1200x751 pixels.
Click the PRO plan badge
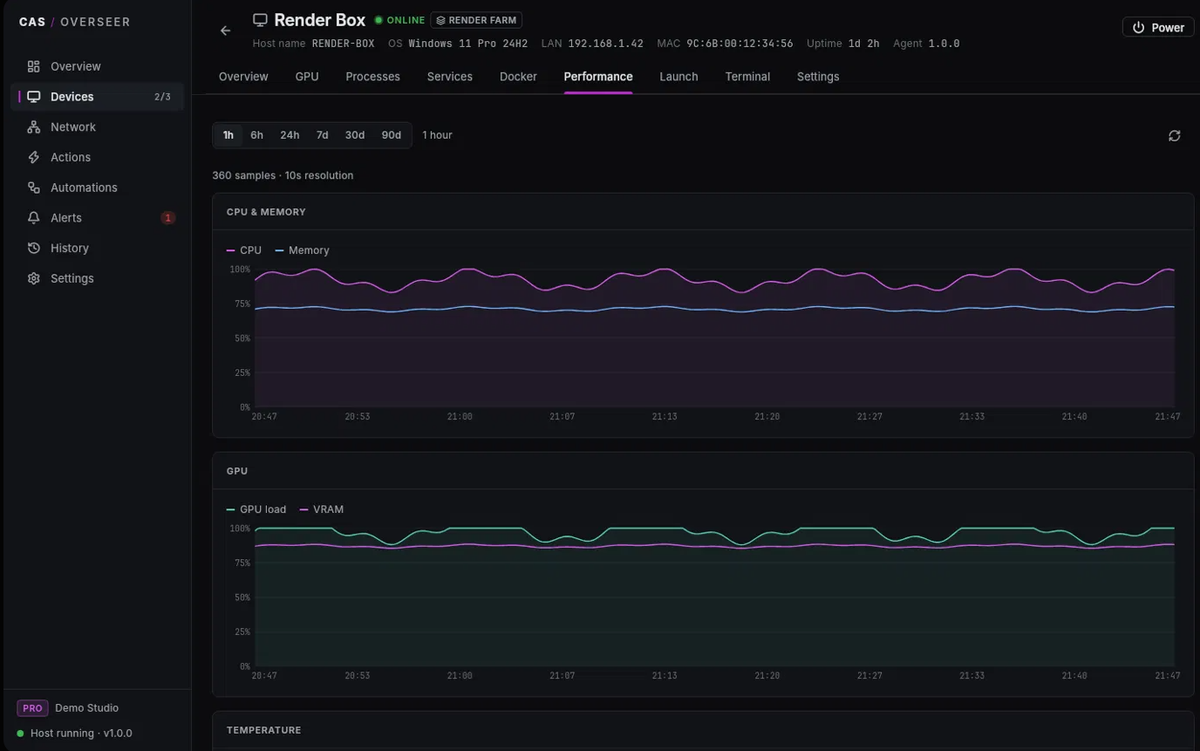32,708
